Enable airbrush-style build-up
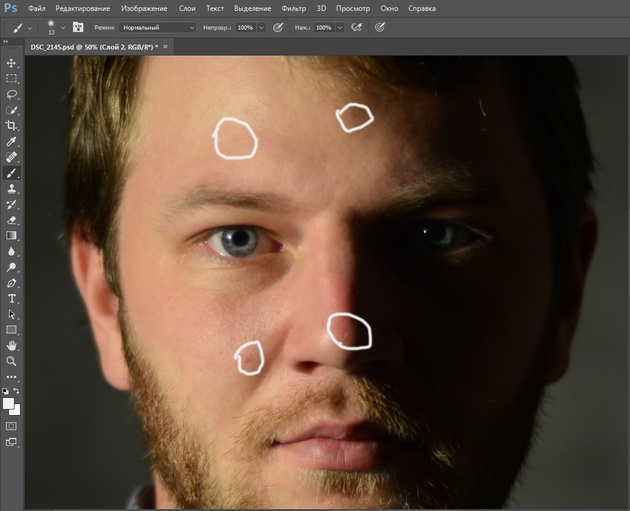The height and width of the screenshot is (511, 630). [x=356, y=27]
